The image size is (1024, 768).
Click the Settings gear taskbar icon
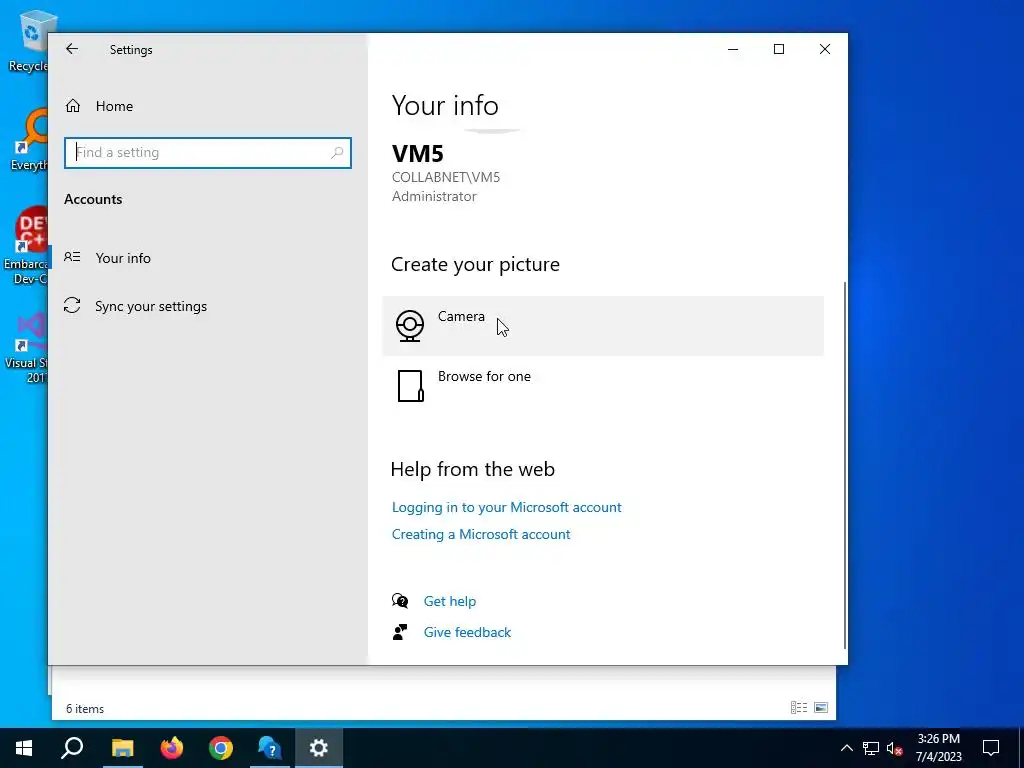(319, 748)
